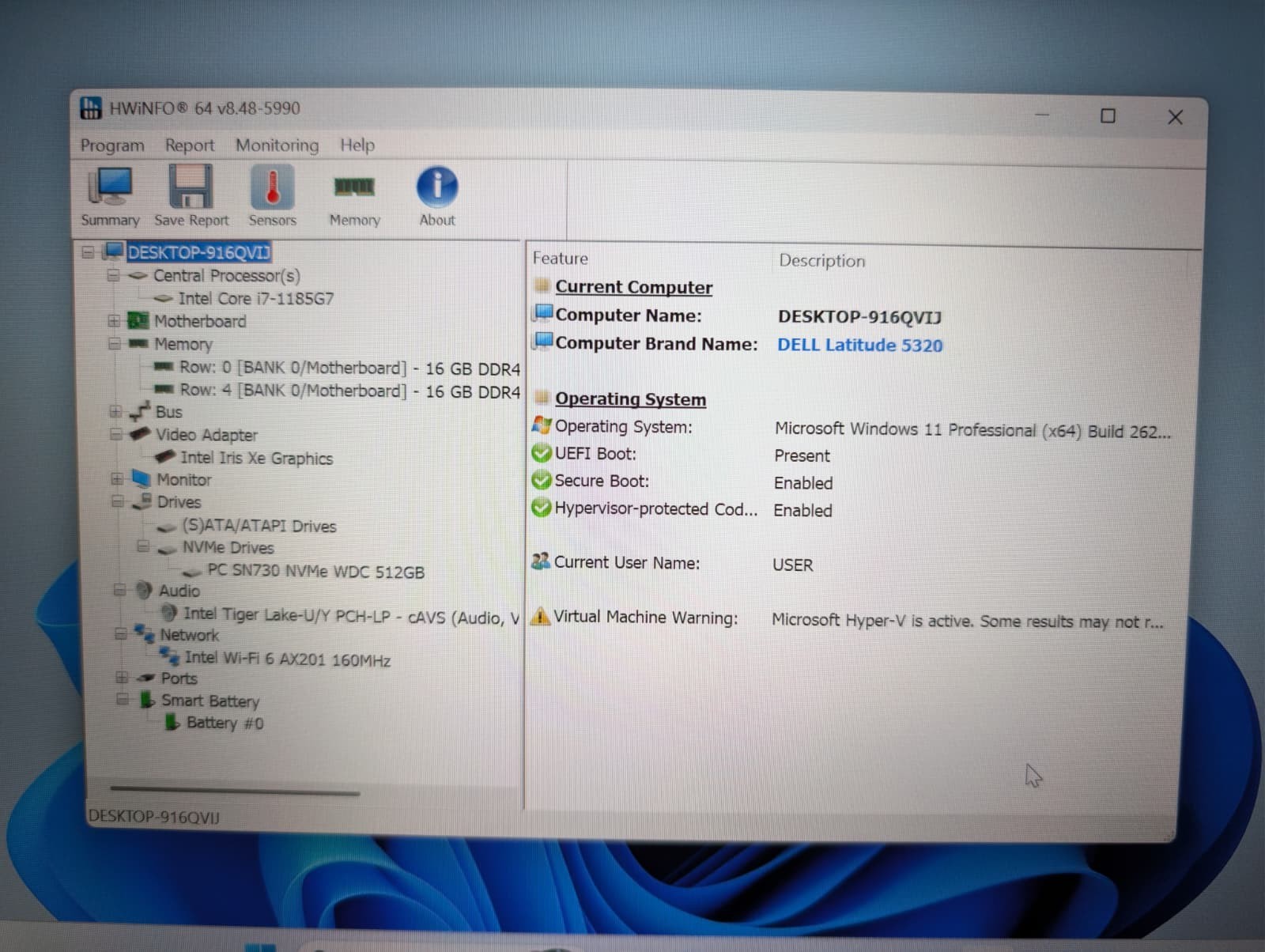Open the DELL Latitude 5320 link
Screen dimensions: 1265x952
860,345
